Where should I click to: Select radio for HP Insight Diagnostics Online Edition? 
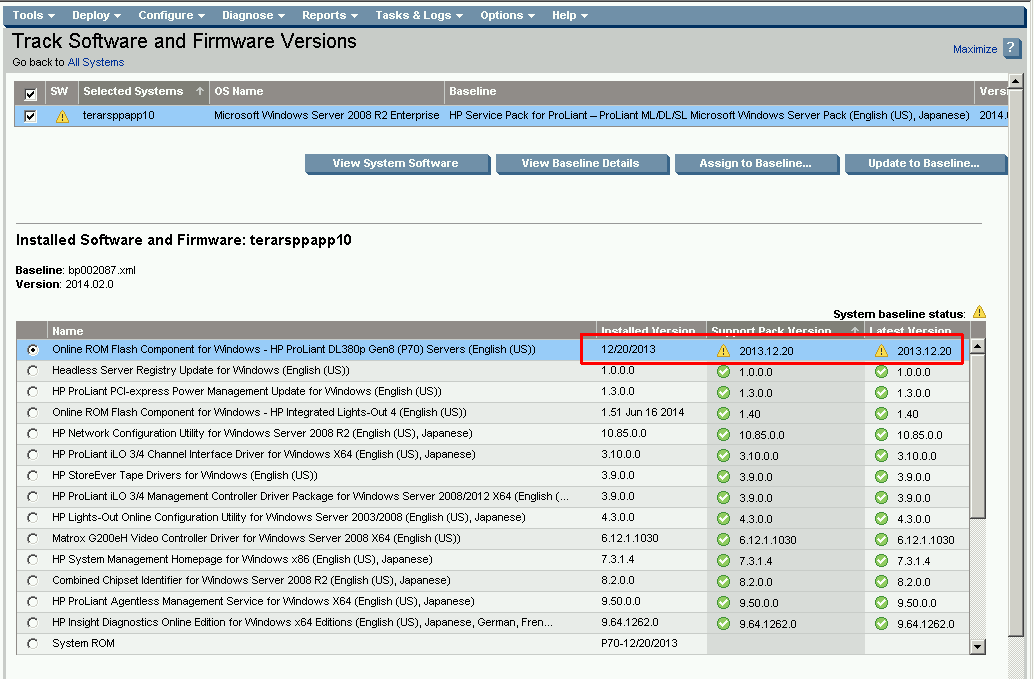[32, 622]
